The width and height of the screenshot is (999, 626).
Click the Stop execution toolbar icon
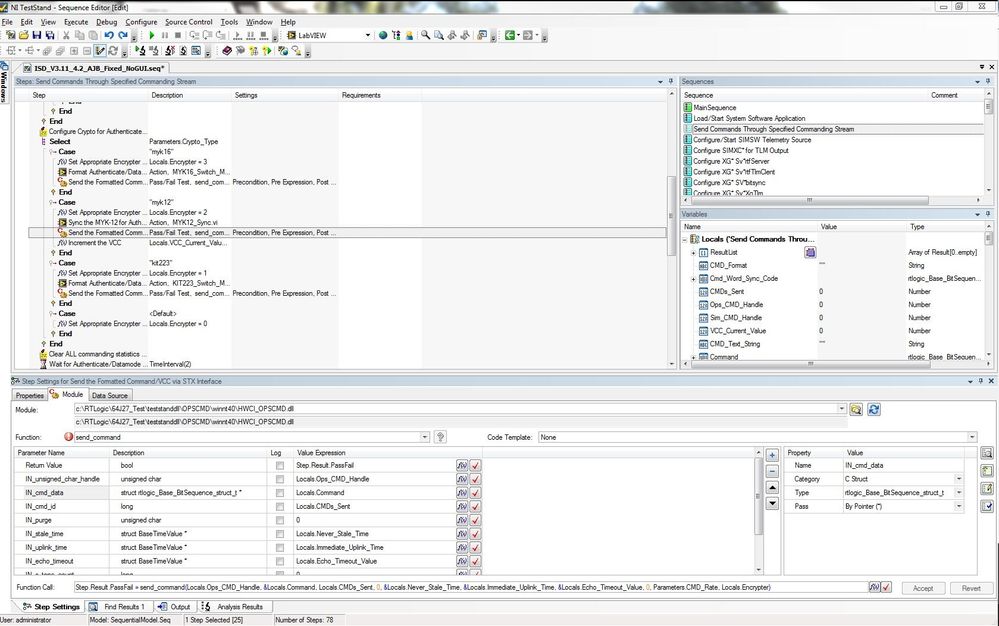pyautogui.click(x=178, y=36)
